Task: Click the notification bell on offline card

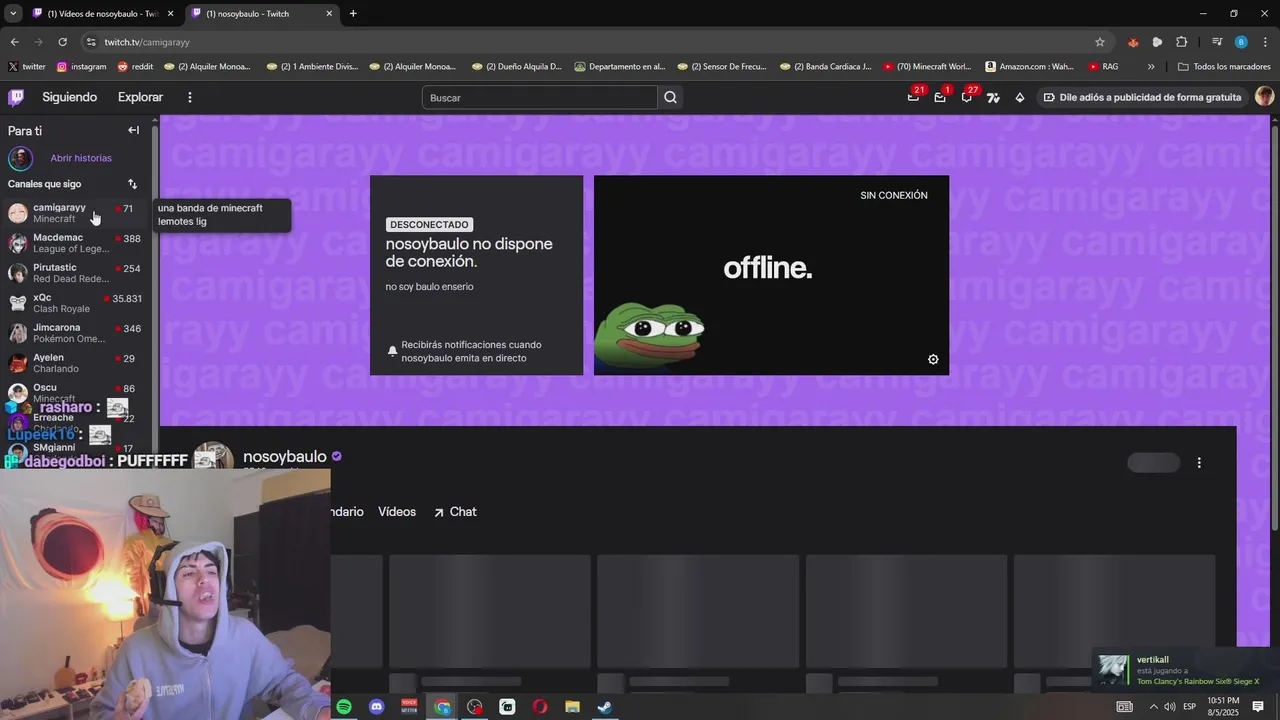Action: 392,351
